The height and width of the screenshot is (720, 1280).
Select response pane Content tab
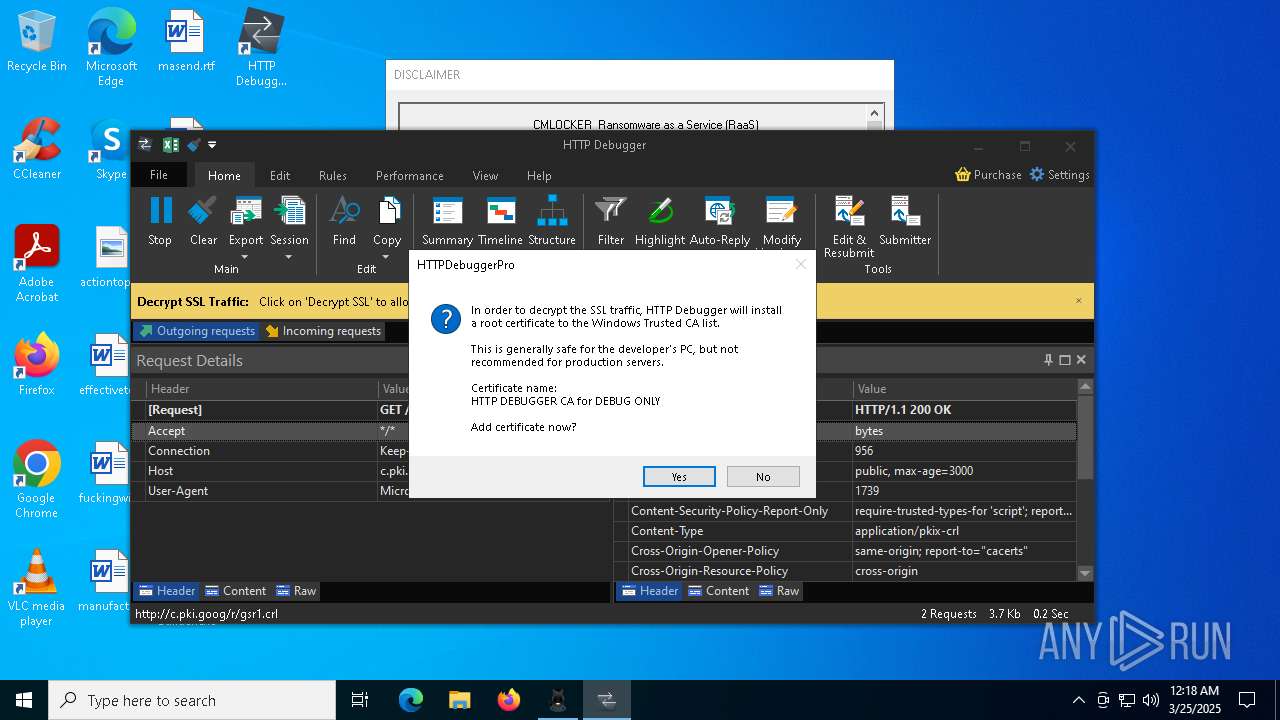coord(718,591)
